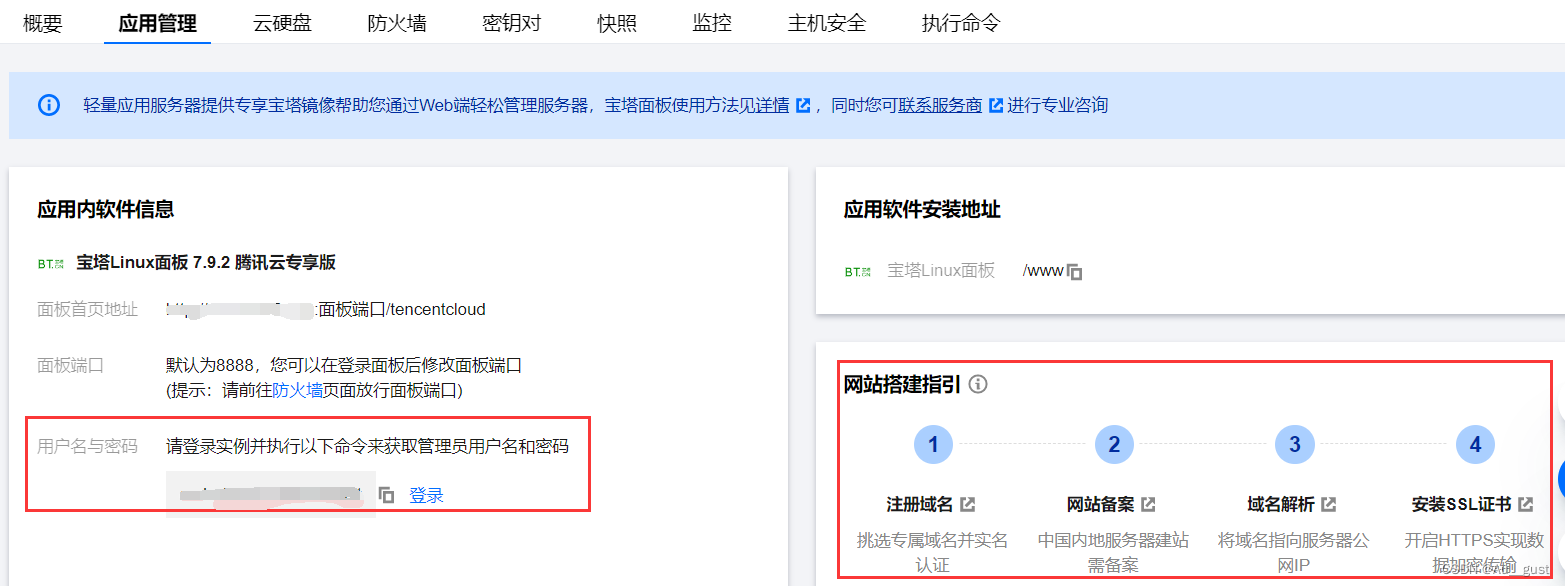
Task: Select step 3 circle in guide
Action: pyautogui.click(x=1294, y=444)
